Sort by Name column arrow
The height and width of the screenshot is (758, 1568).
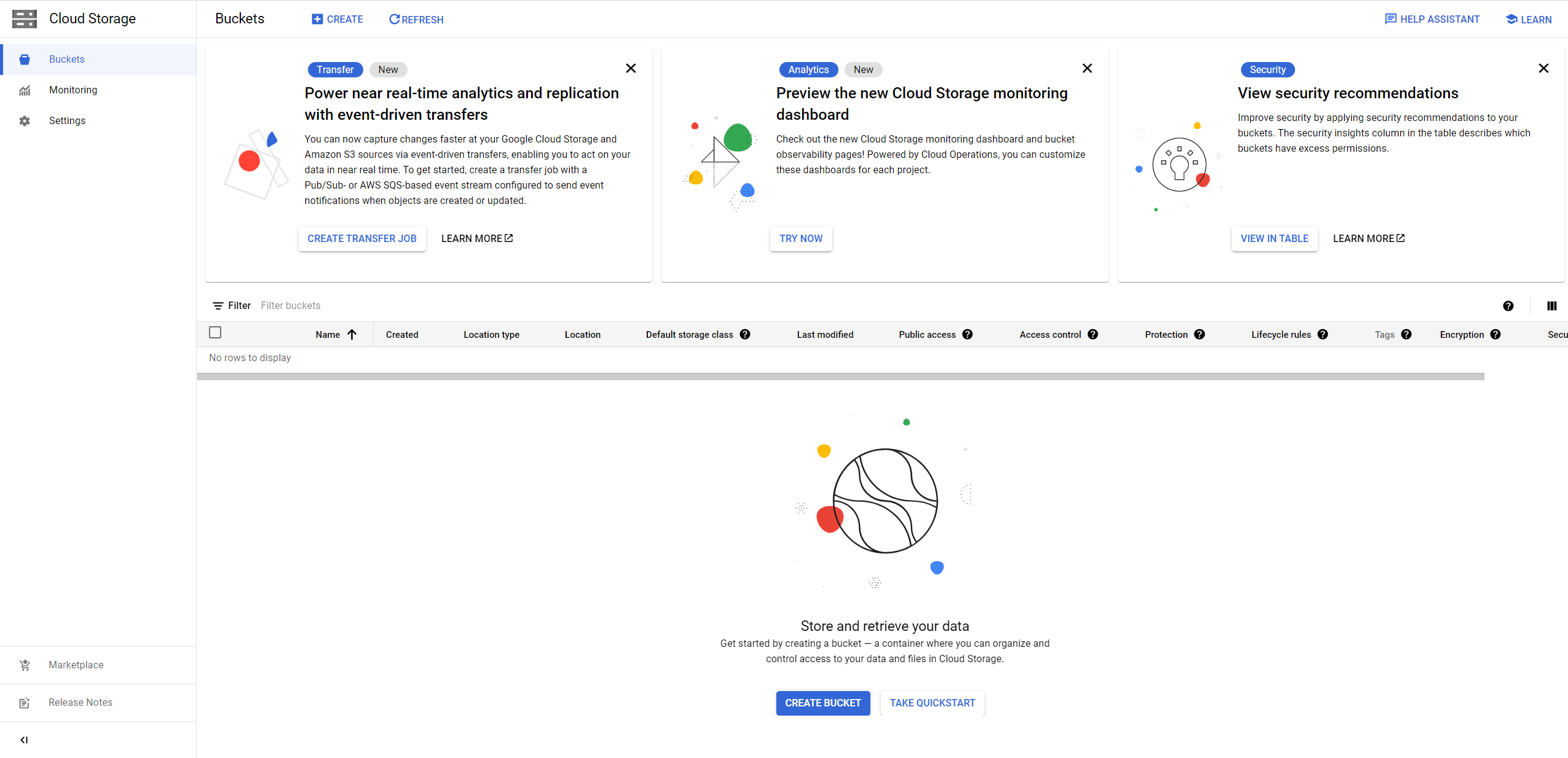(352, 334)
